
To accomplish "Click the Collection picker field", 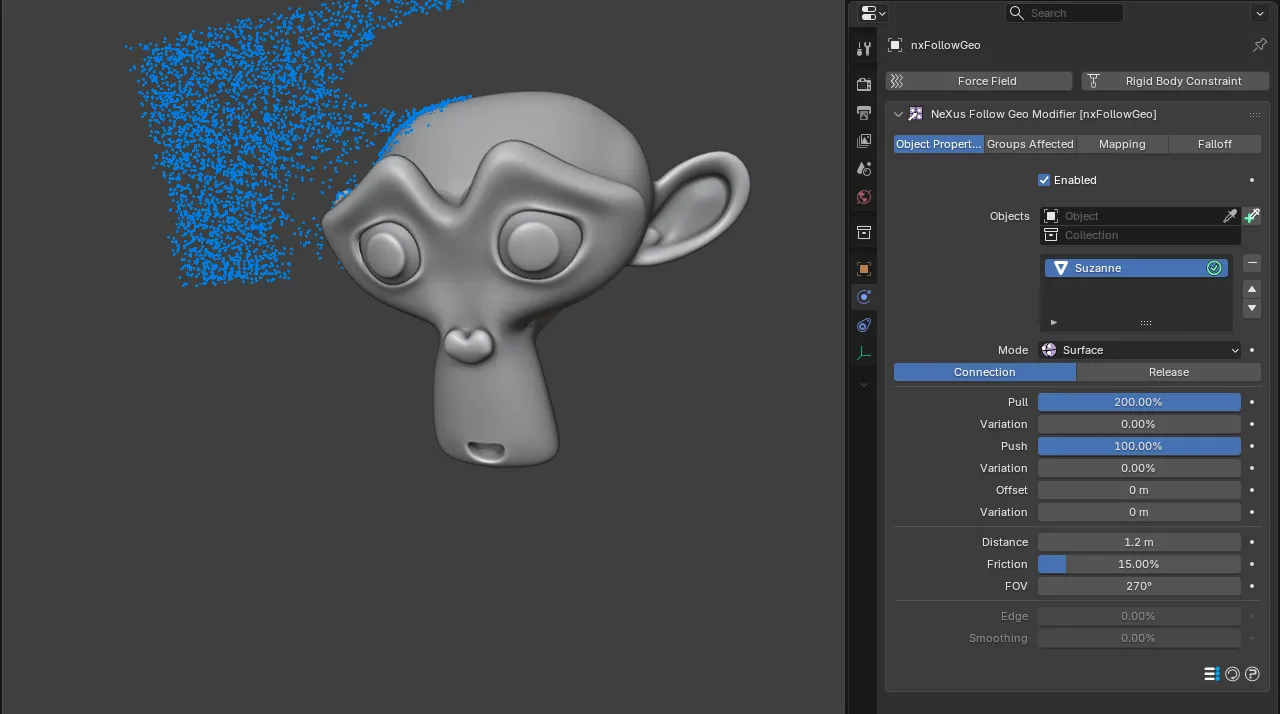I will coord(1139,235).
